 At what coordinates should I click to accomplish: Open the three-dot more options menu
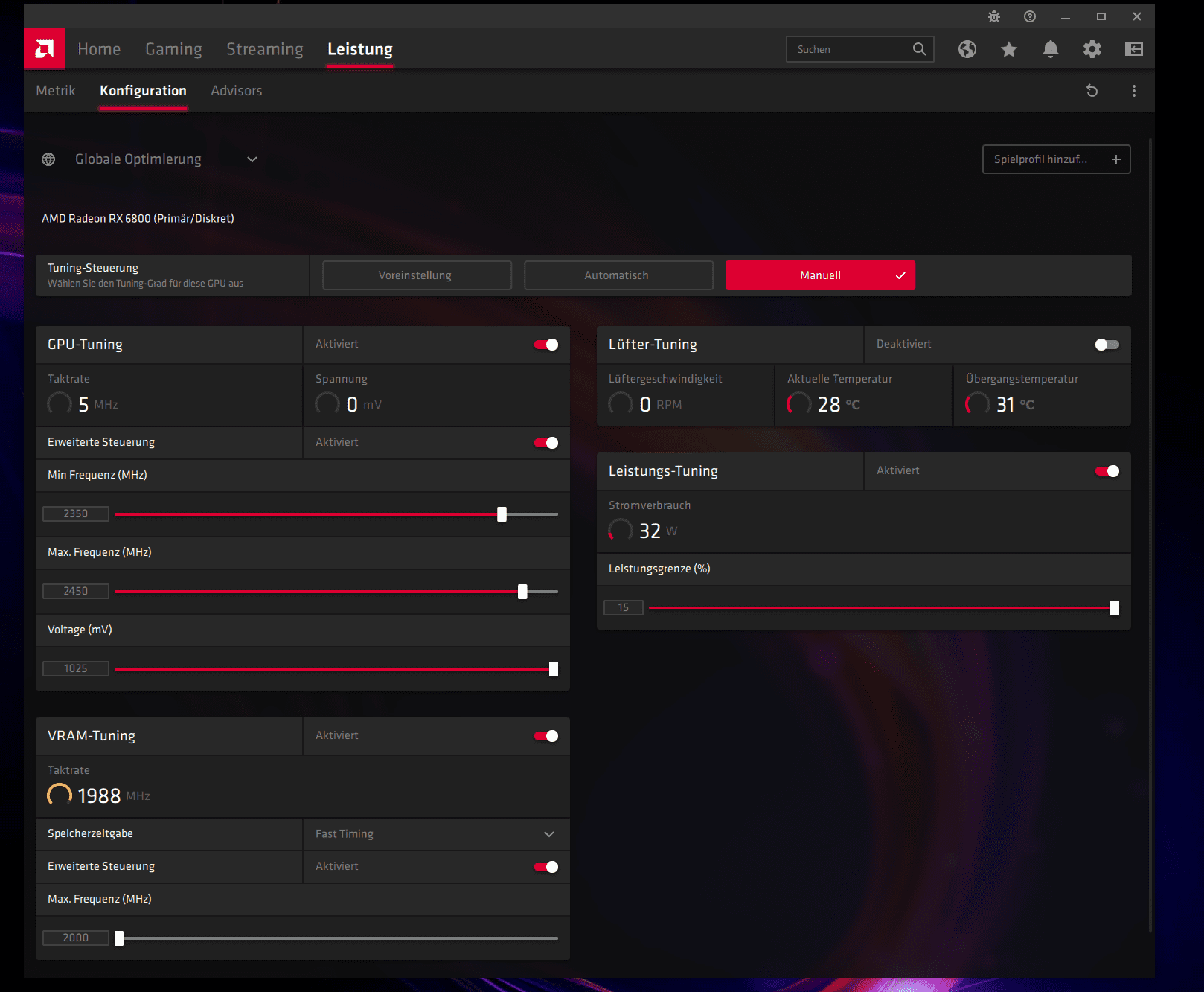tap(1134, 91)
